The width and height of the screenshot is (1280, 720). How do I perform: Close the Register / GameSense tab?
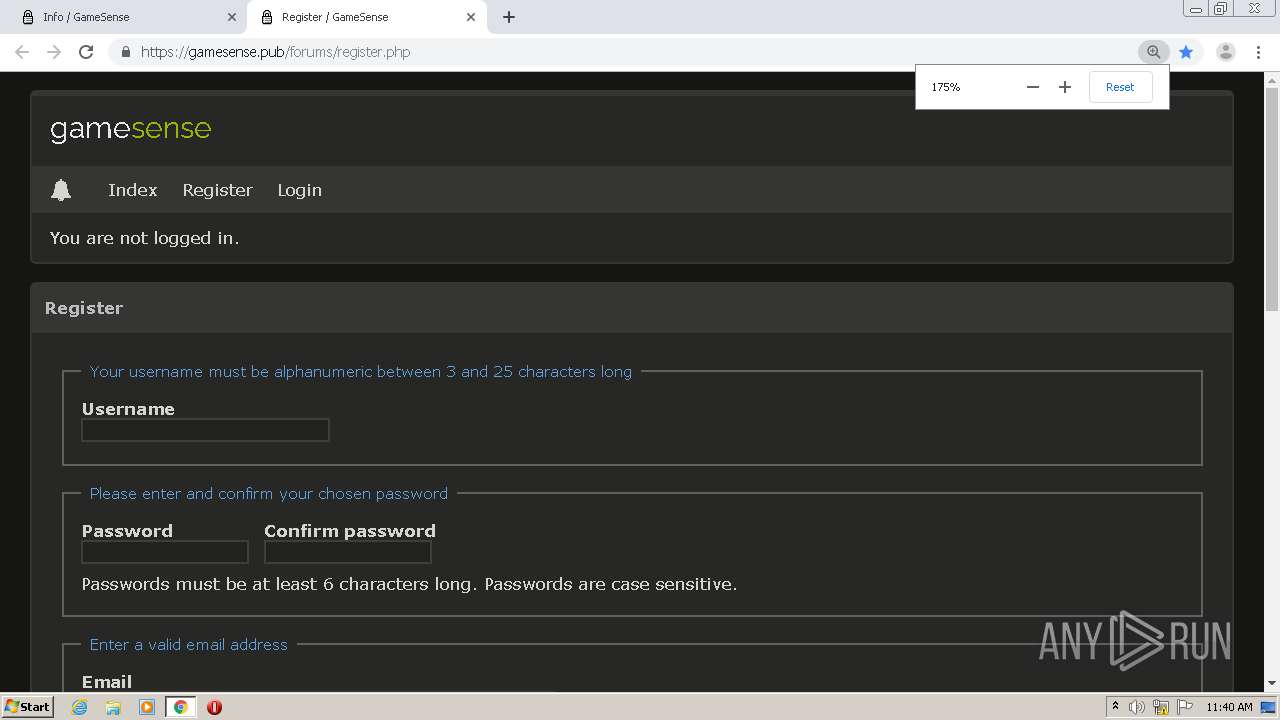471,17
